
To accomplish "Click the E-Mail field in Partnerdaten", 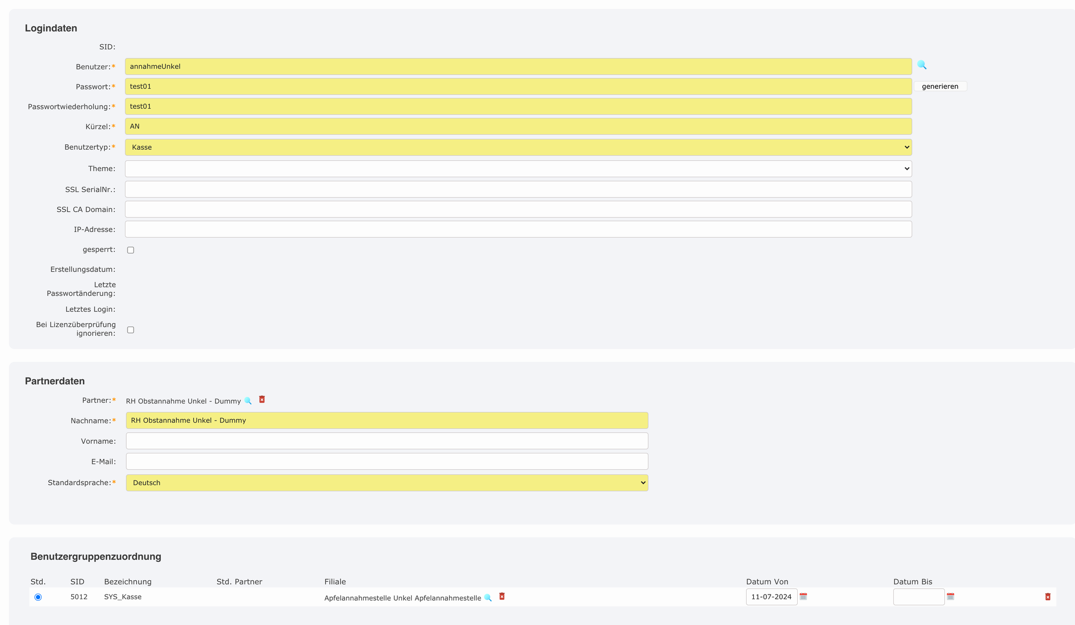I will pos(385,461).
